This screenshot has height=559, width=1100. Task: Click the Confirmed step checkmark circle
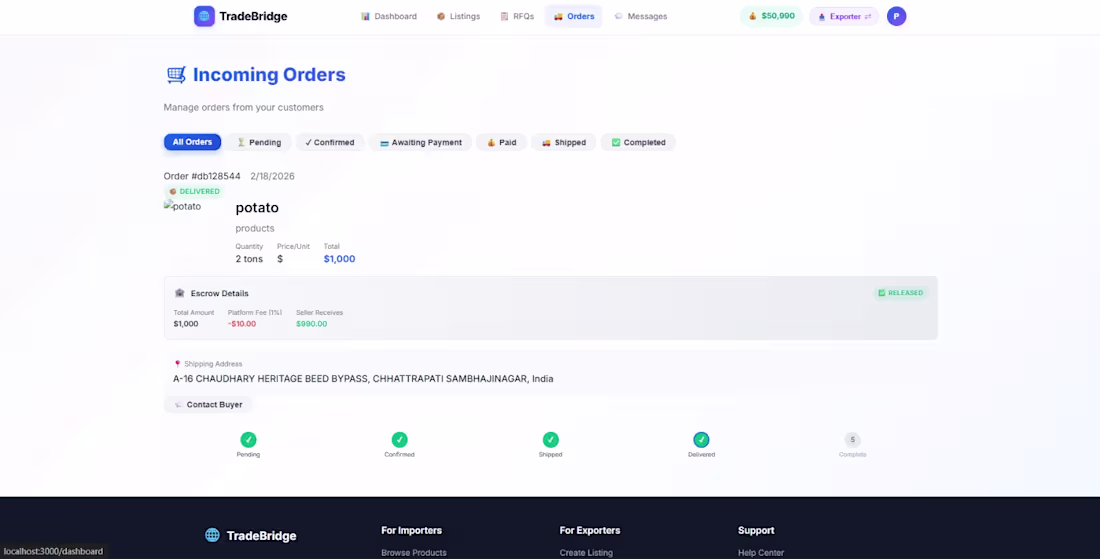[x=399, y=440]
